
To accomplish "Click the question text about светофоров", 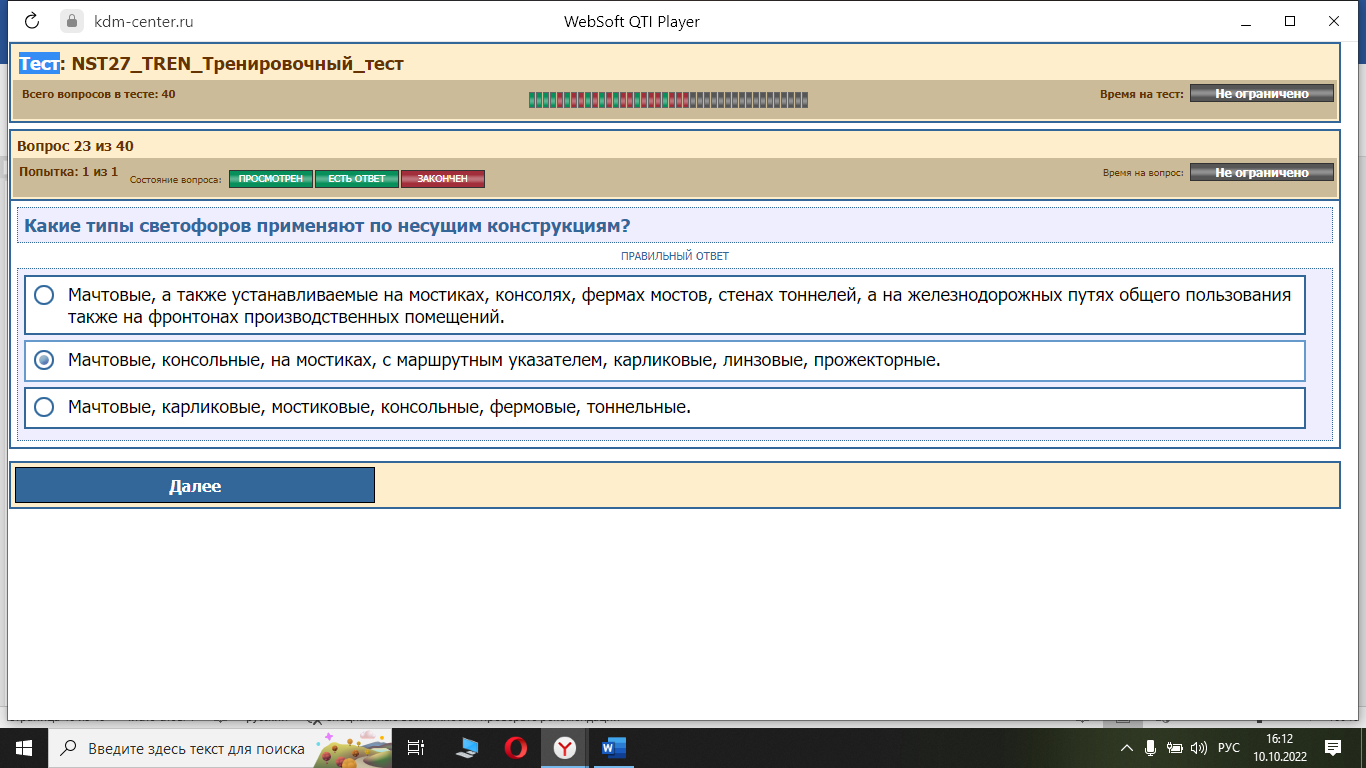I will (x=327, y=226).
